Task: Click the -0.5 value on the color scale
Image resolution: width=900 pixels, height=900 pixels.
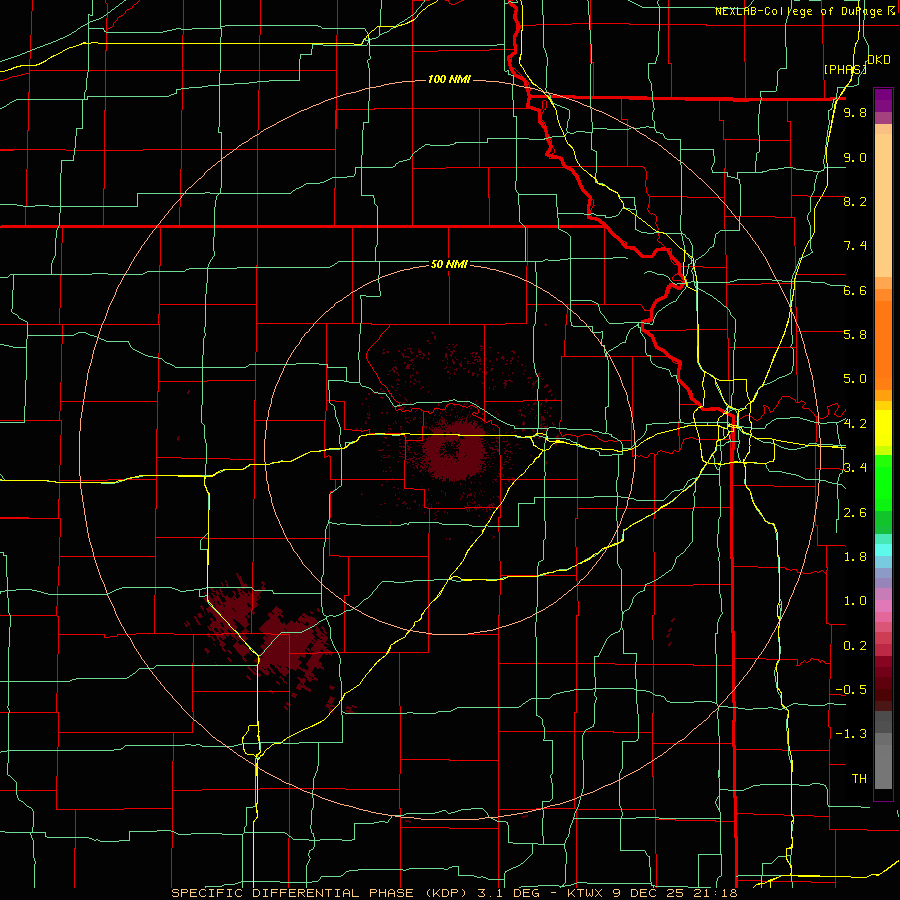Action: coord(851,690)
